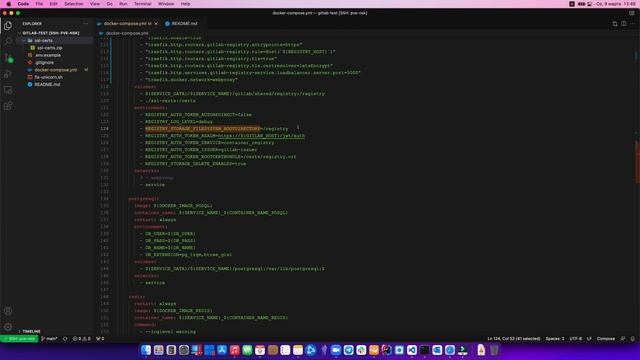Open the notifications bell in the status bar
Image resolution: width=640 pixels, height=360 pixels.
pos(633,339)
